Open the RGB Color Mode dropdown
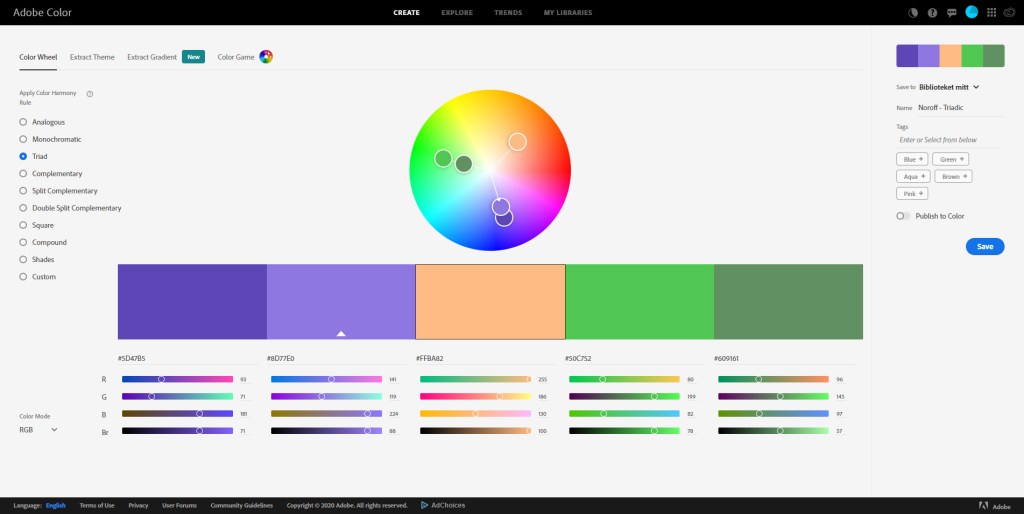 [38, 429]
